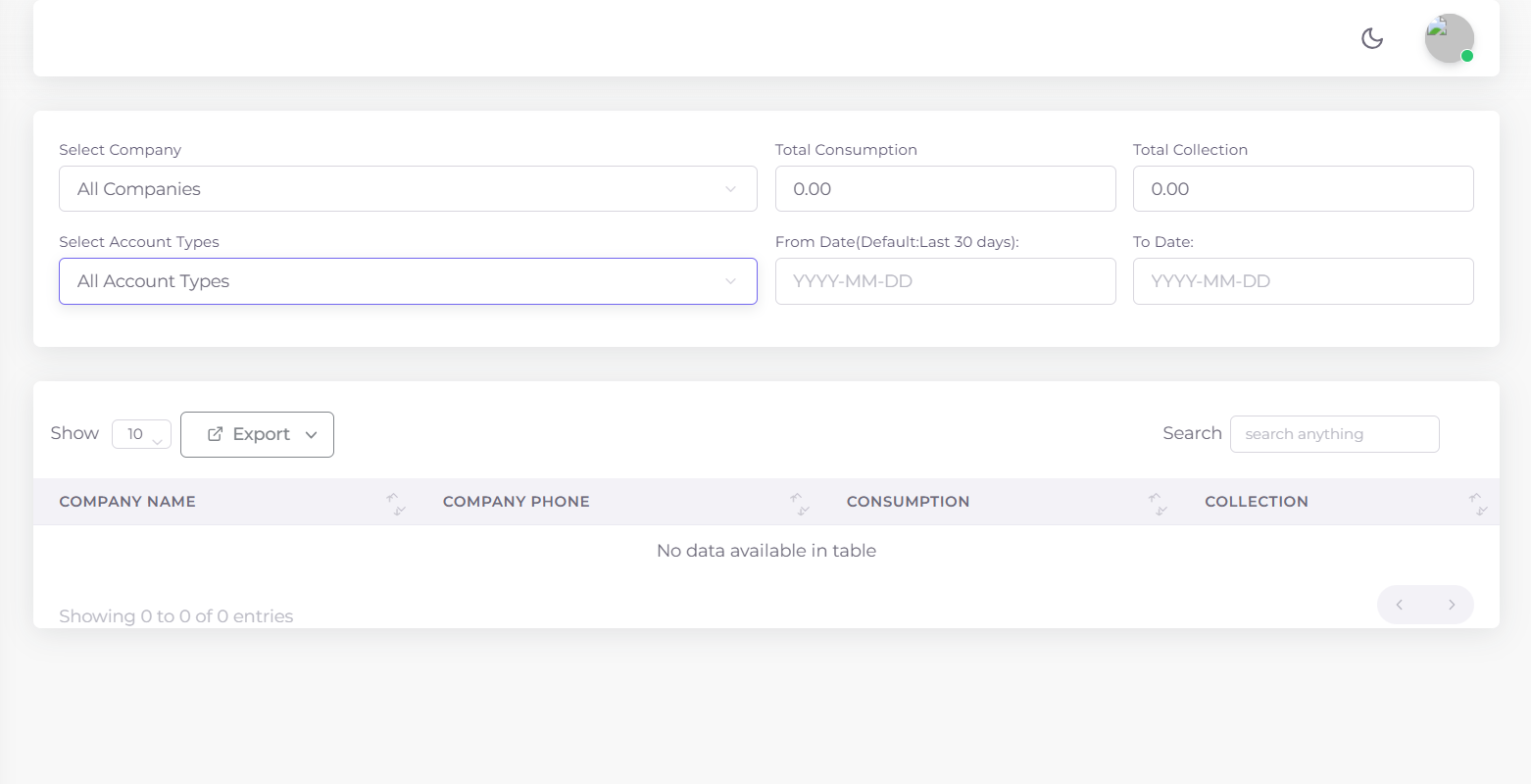Select the Total Consumption field
1531x784 pixels.
pos(945,188)
